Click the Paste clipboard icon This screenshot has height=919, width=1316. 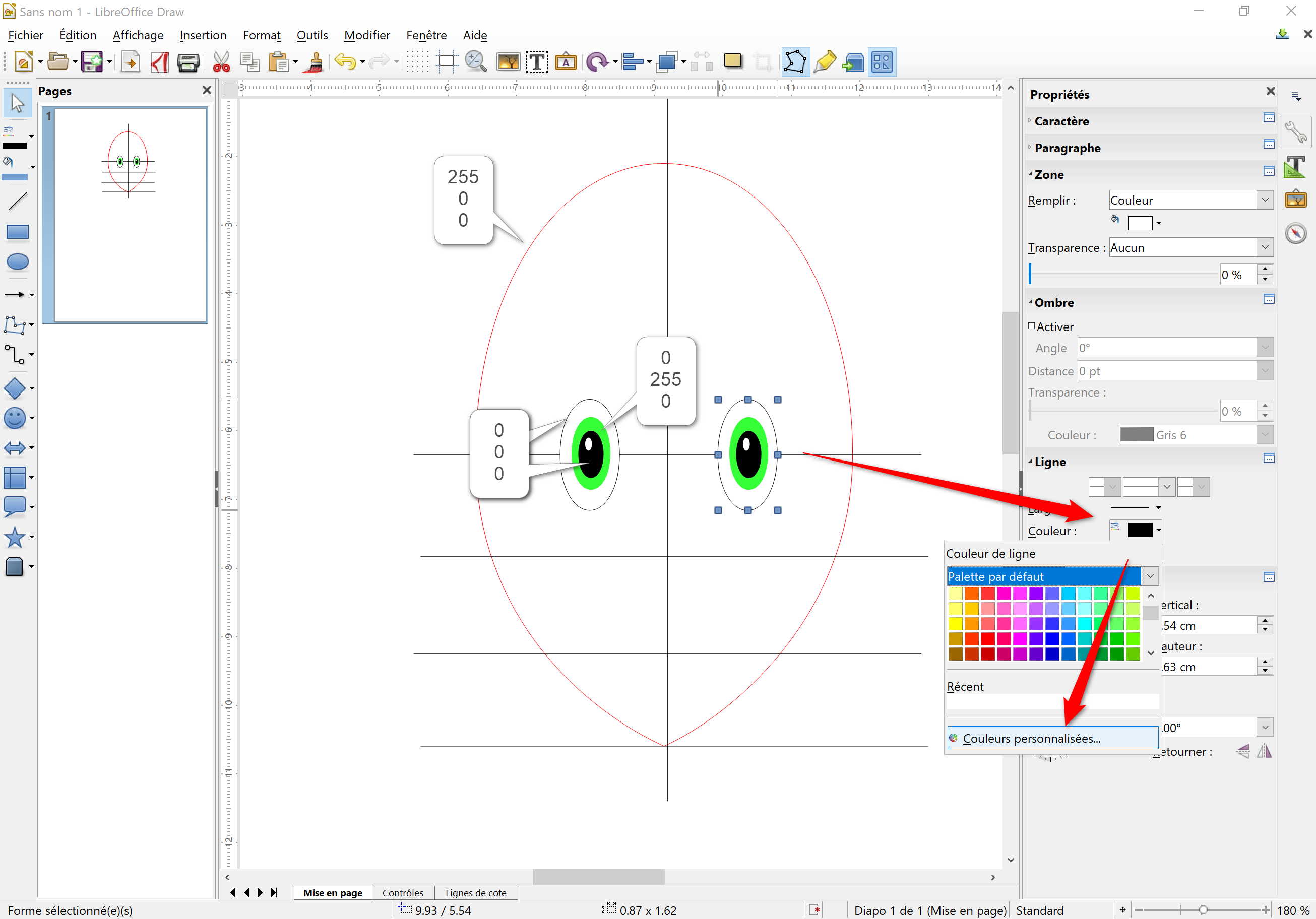click(x=279, y=61)
